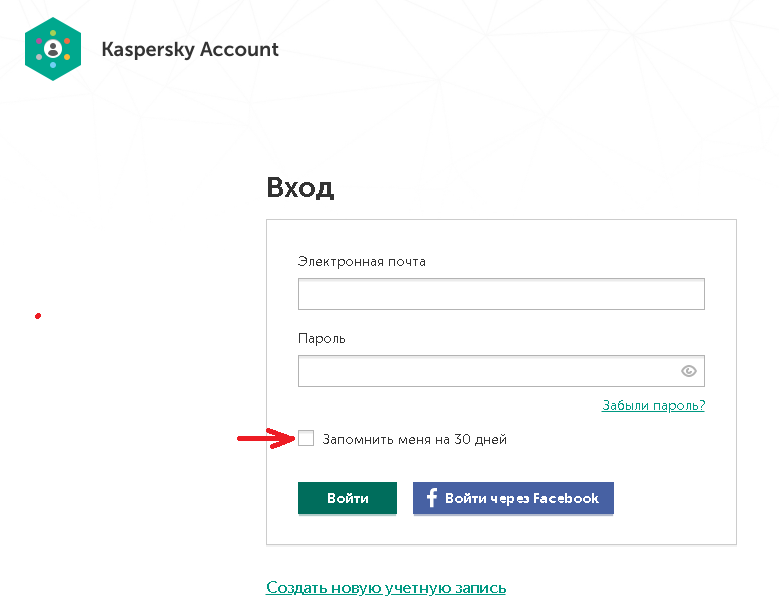
Task: Focus the Электронная почта input field
Action: point(501,294)
